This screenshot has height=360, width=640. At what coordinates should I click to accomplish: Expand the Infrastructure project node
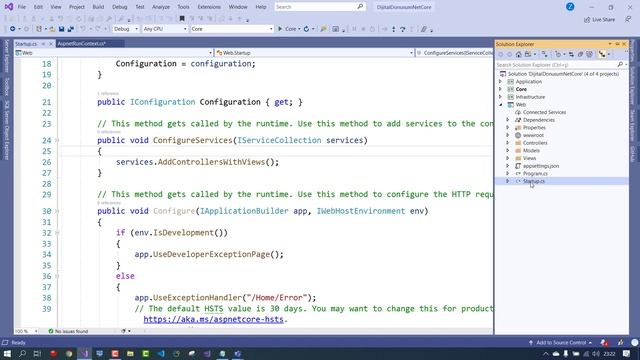pos(500,97)
